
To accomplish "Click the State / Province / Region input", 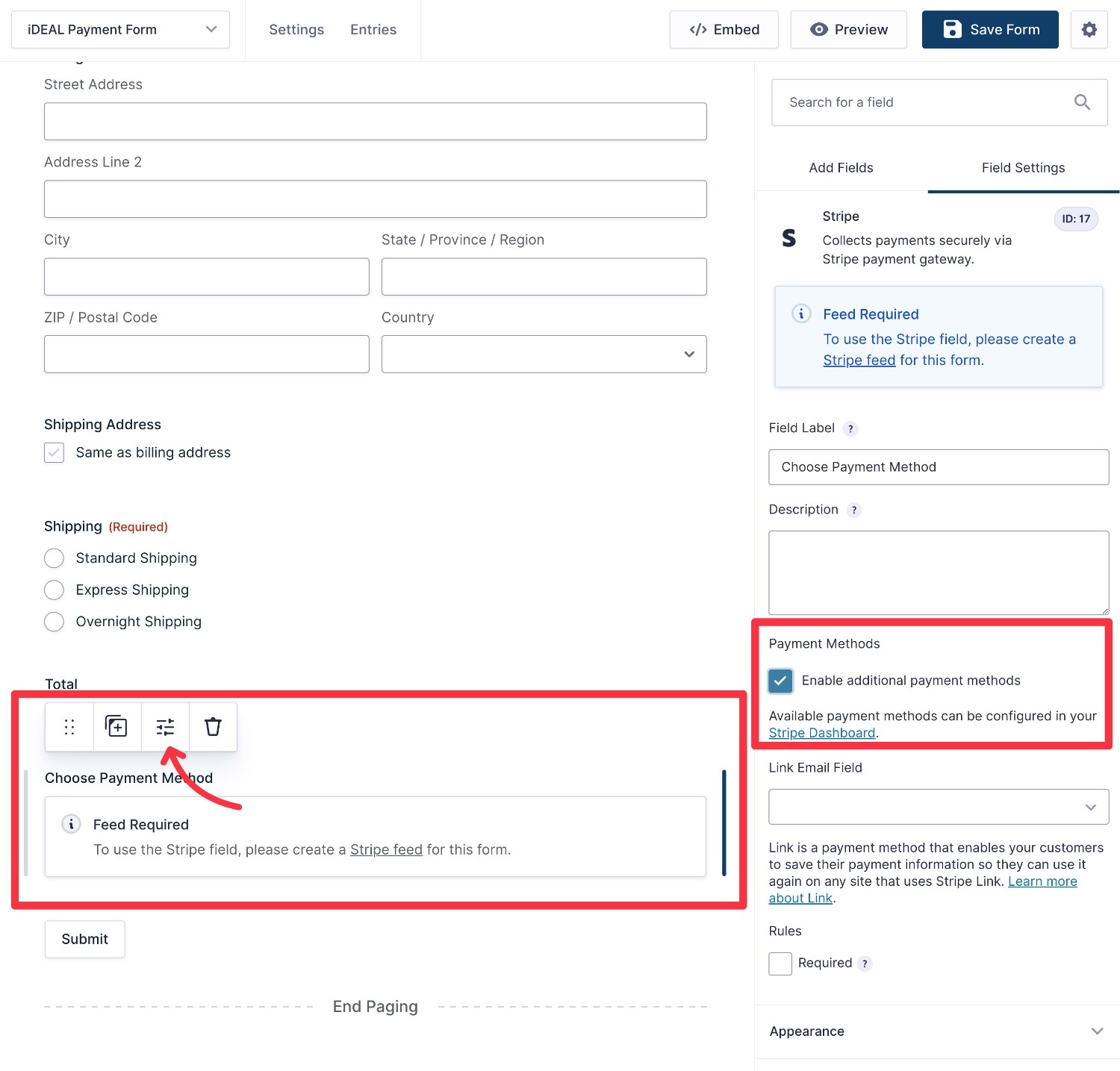I will [x=544, y=277].
